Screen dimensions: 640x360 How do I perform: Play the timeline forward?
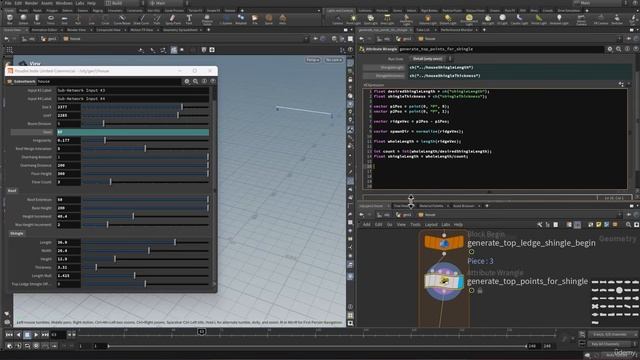36,335
